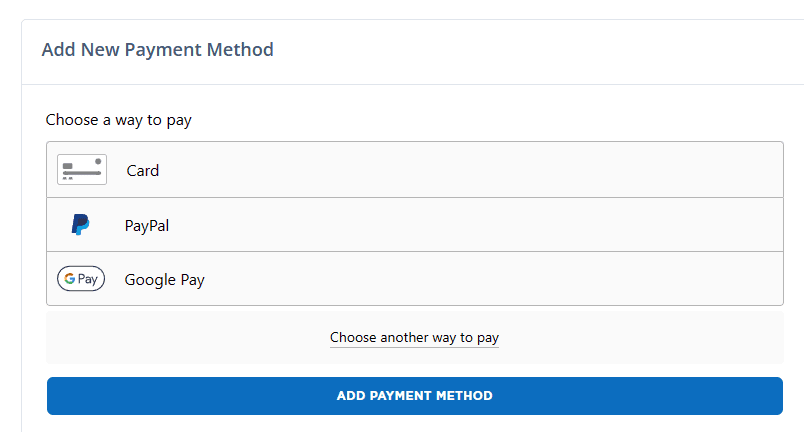Click the credit card icon

(x=82, y=170)
